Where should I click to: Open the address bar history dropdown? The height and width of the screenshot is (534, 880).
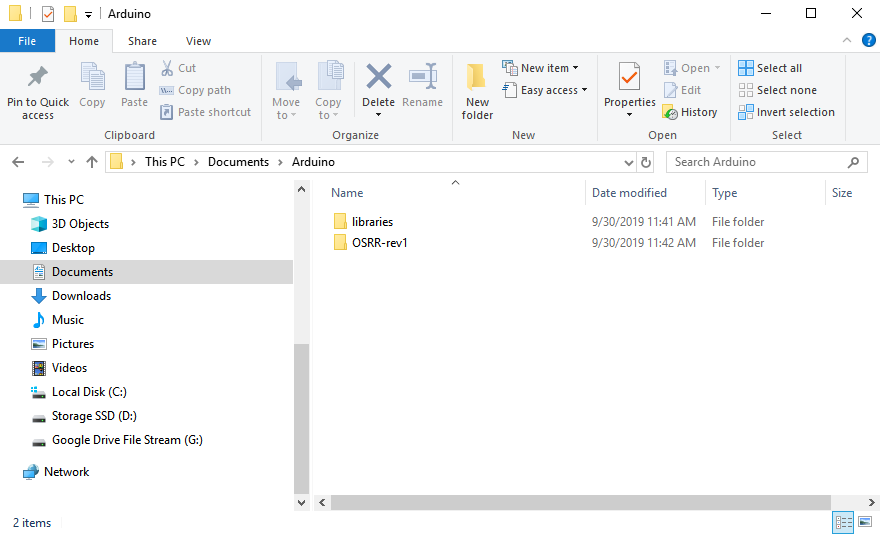pyautogui.click(x=629, y=162)
